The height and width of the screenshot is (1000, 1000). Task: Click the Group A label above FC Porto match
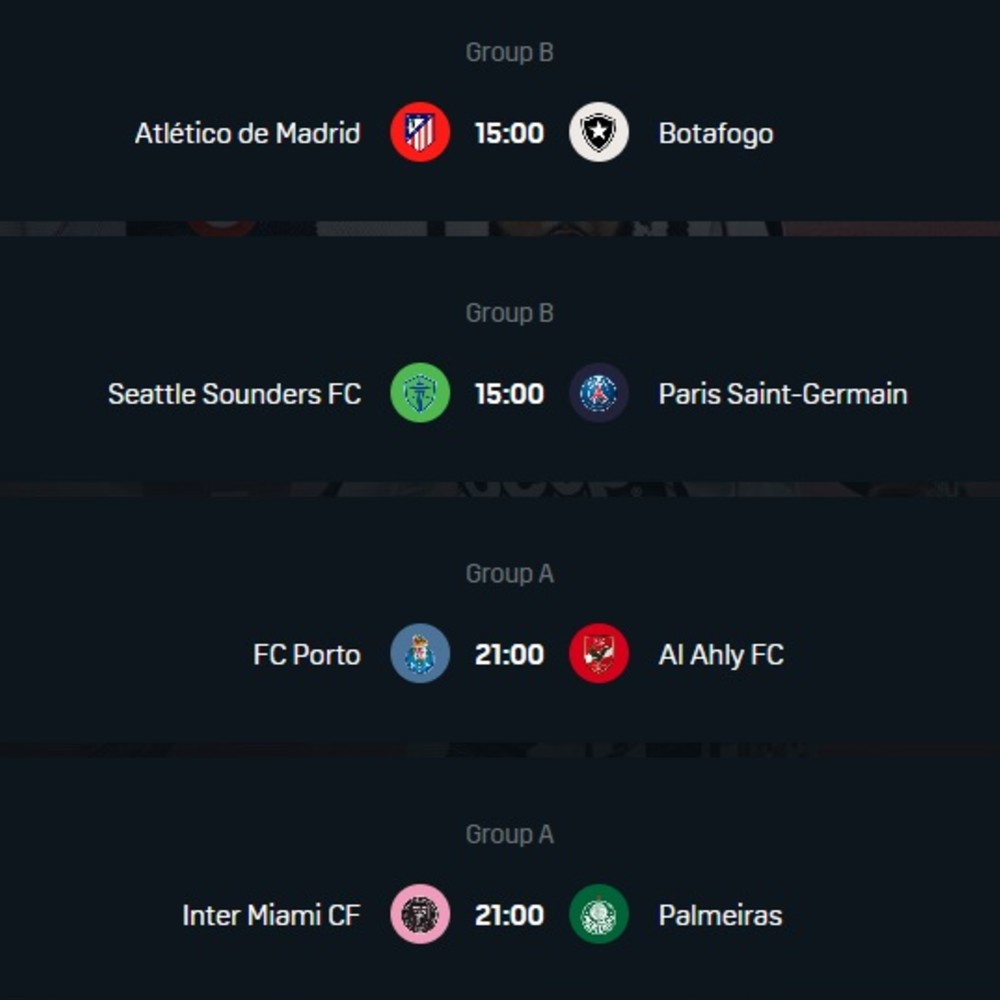tap(509, 573)
